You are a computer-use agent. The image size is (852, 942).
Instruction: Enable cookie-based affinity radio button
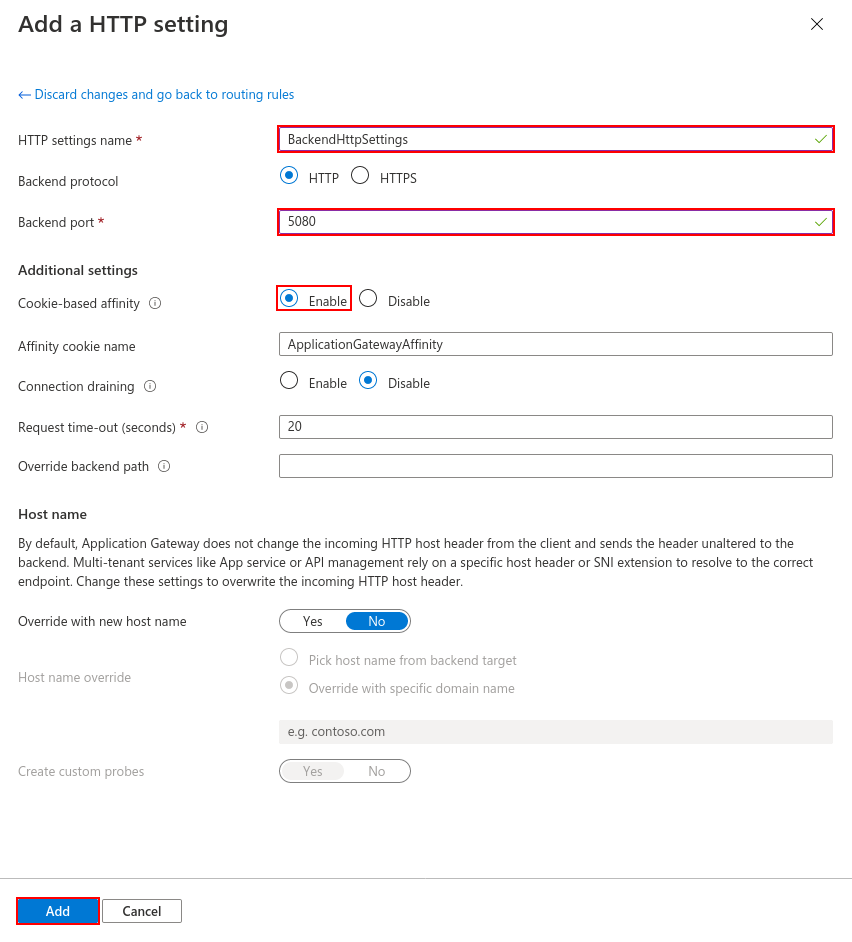(x=289, y=299)
